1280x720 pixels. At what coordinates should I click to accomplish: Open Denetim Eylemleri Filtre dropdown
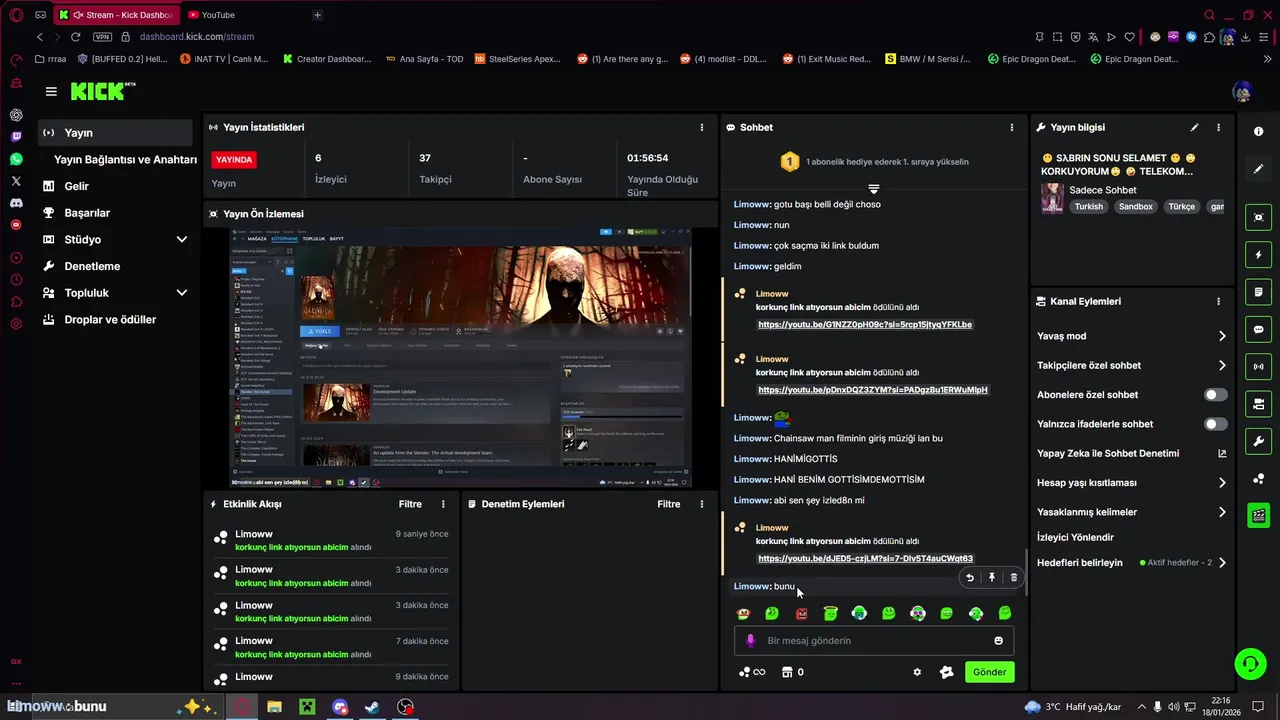point(669,504)
